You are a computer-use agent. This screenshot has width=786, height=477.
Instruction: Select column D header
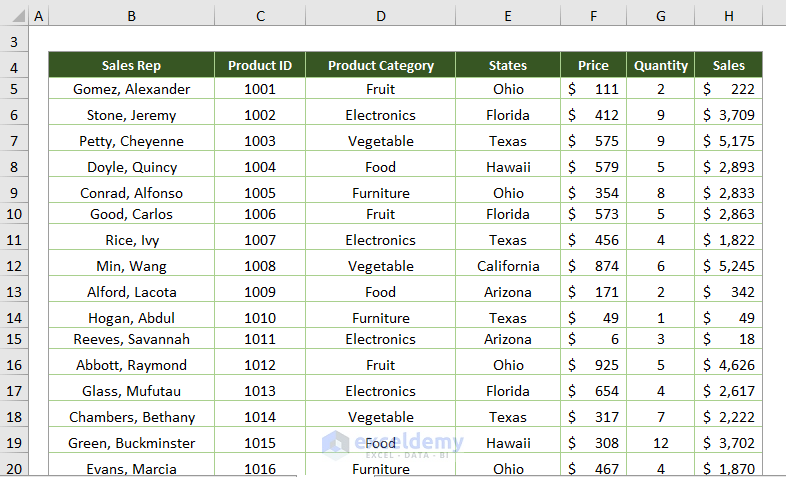click(x=380, y=16)
